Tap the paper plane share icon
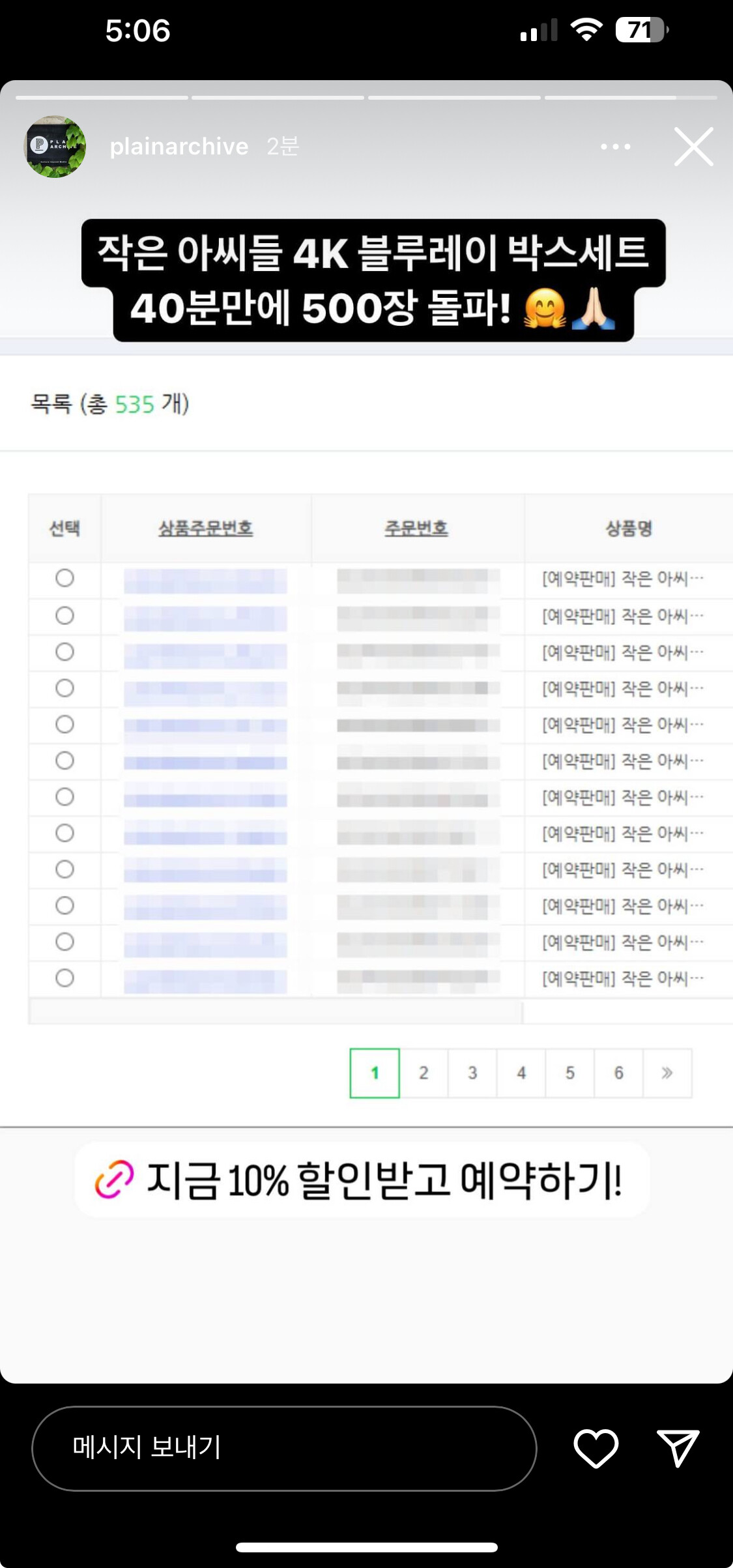Image resolution: width=733 pixels, height=1568 pixels. [678, 1448]
